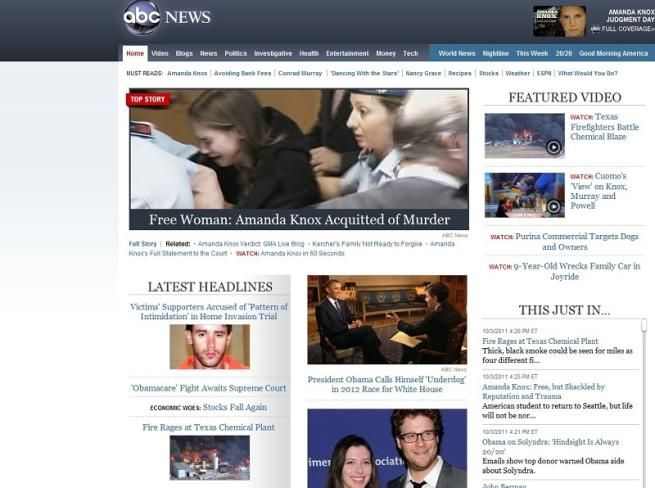Viewport: 655px width, 488px height.
Task: Open Kercher's Family Not Ready to Forgive
Action: click(x=367, y=244)
